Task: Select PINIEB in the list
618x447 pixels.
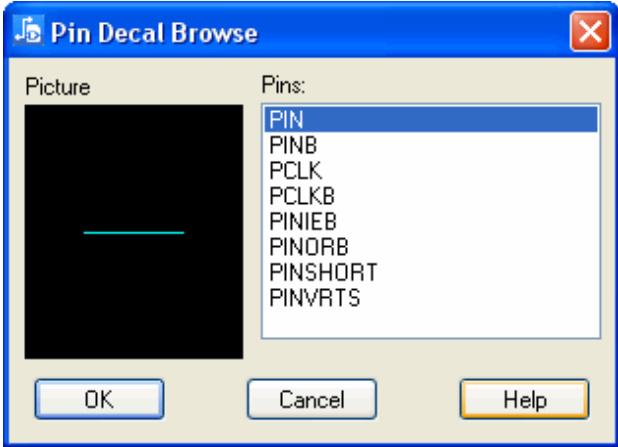Action: [x=297, y=220]
